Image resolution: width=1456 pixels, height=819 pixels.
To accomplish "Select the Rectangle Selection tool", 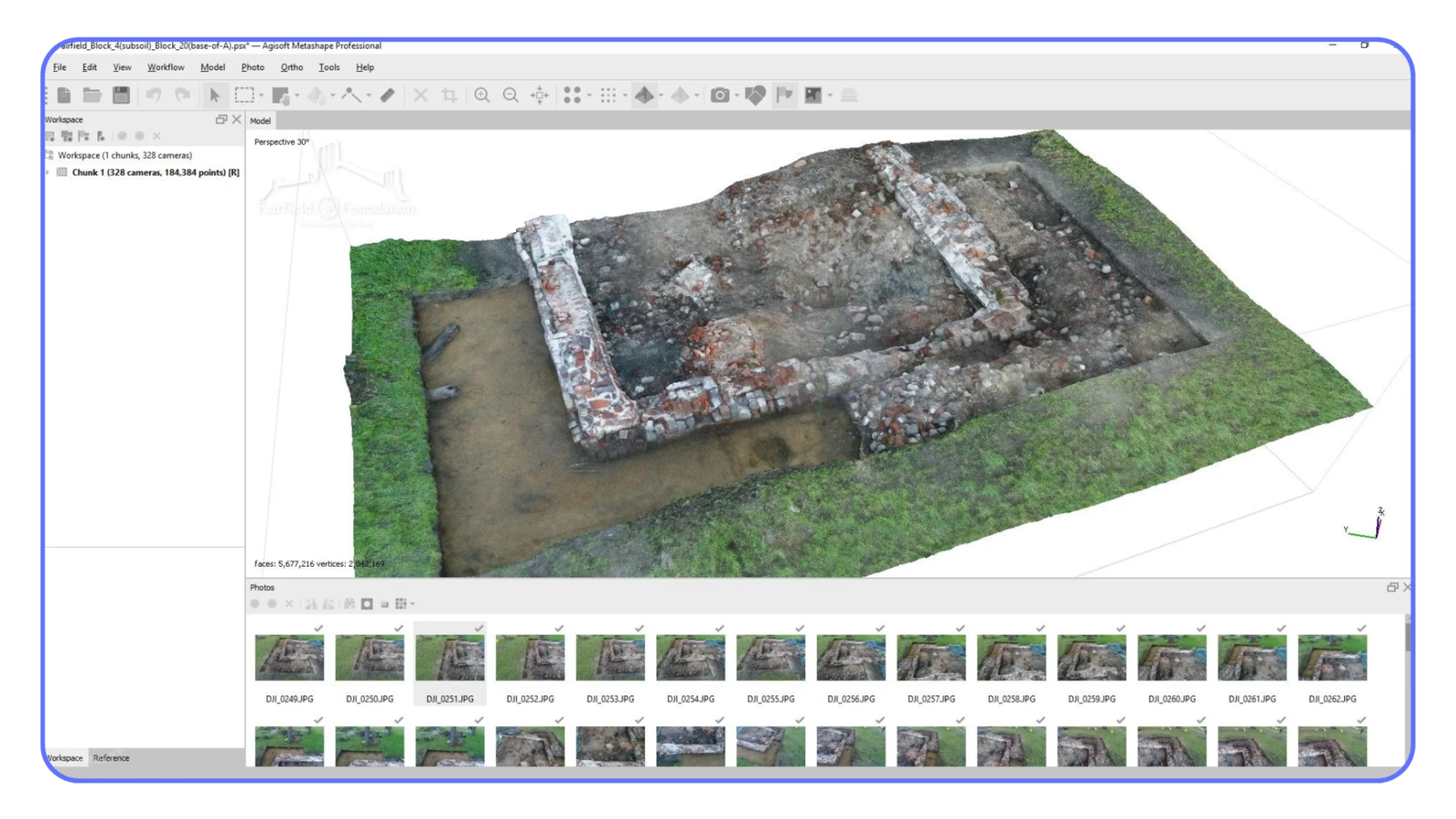I will click(244, 95).
